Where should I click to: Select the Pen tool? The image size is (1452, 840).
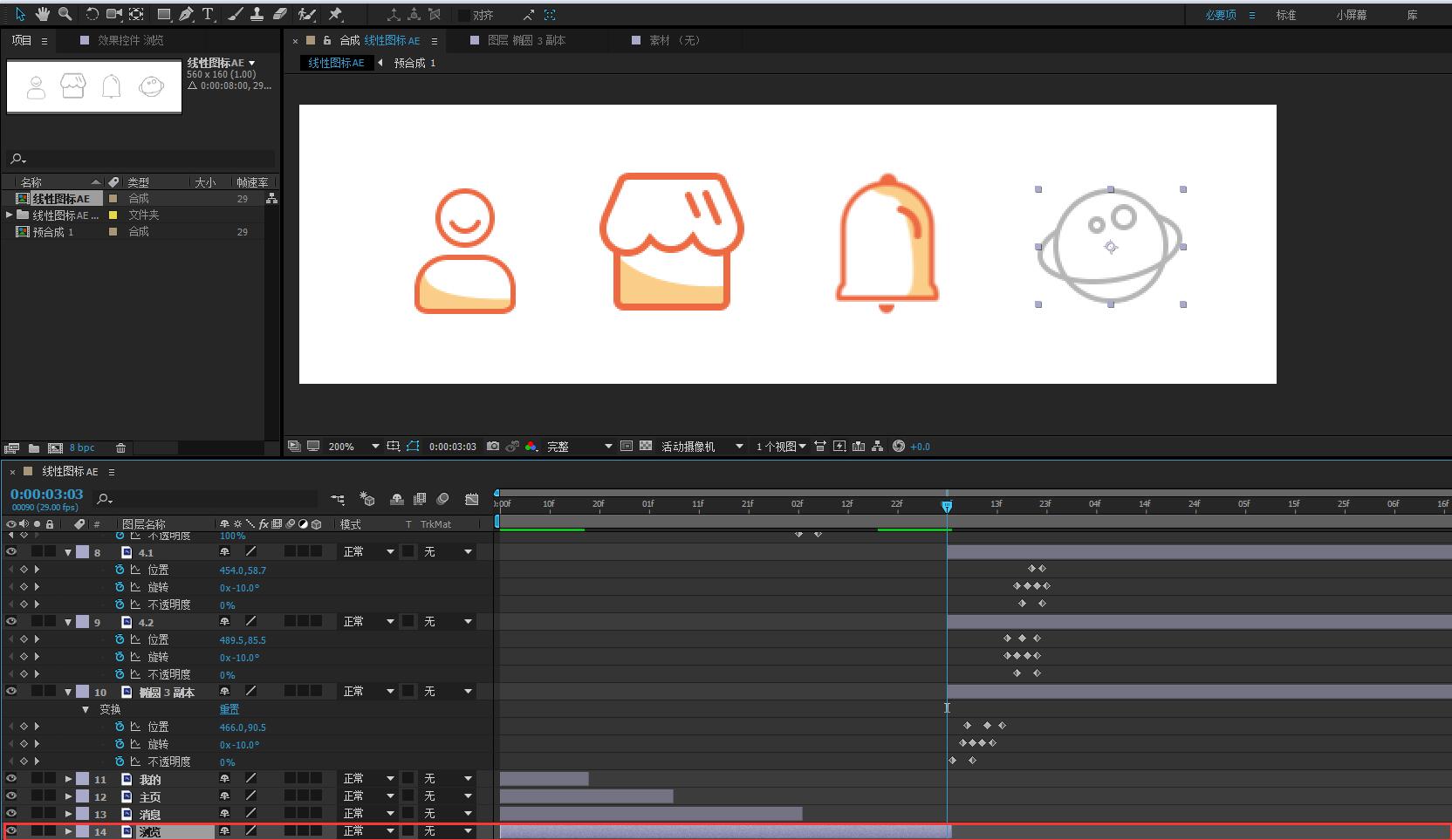pyautogui.click(x=186, y=14)
